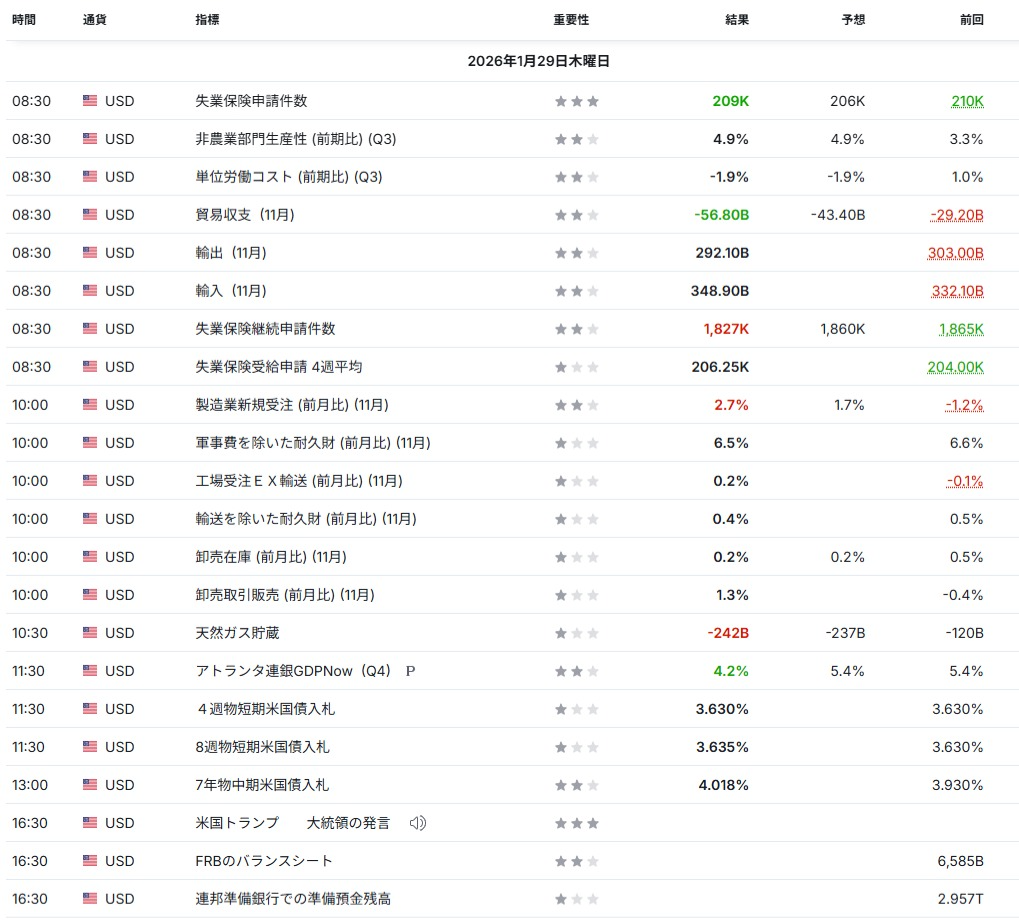This screenshot has height=920, width=1019.
Task: Click the US flag in 7年物中期米国債入札 row
Action: click(90, 785)
